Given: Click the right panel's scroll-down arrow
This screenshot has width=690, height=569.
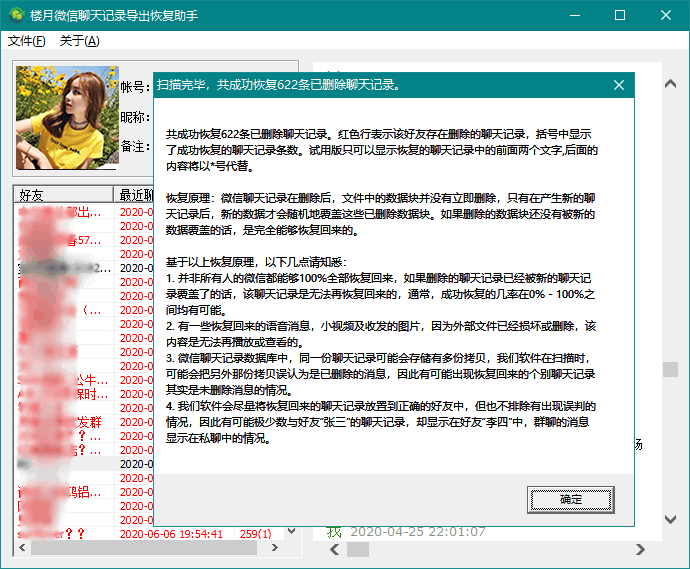Looking at the screenshot, I should click(x=670, y=519).
